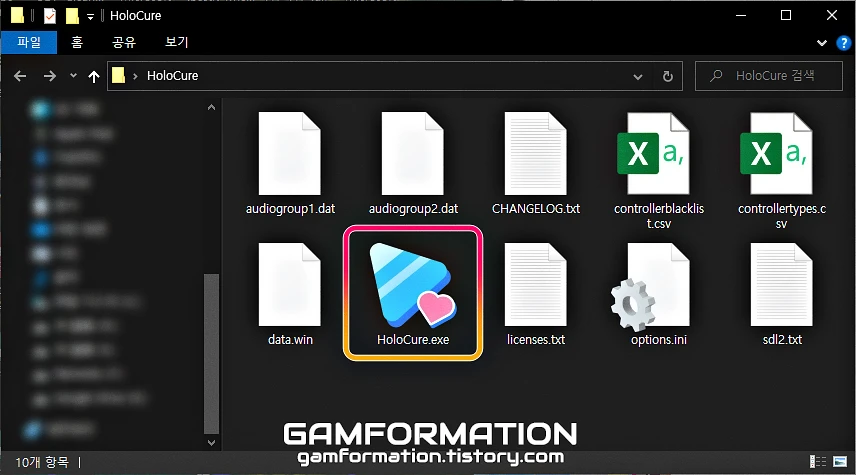The image size is (856, 475).
Task: Go up one folder level
Action: (x=94, y=76)
